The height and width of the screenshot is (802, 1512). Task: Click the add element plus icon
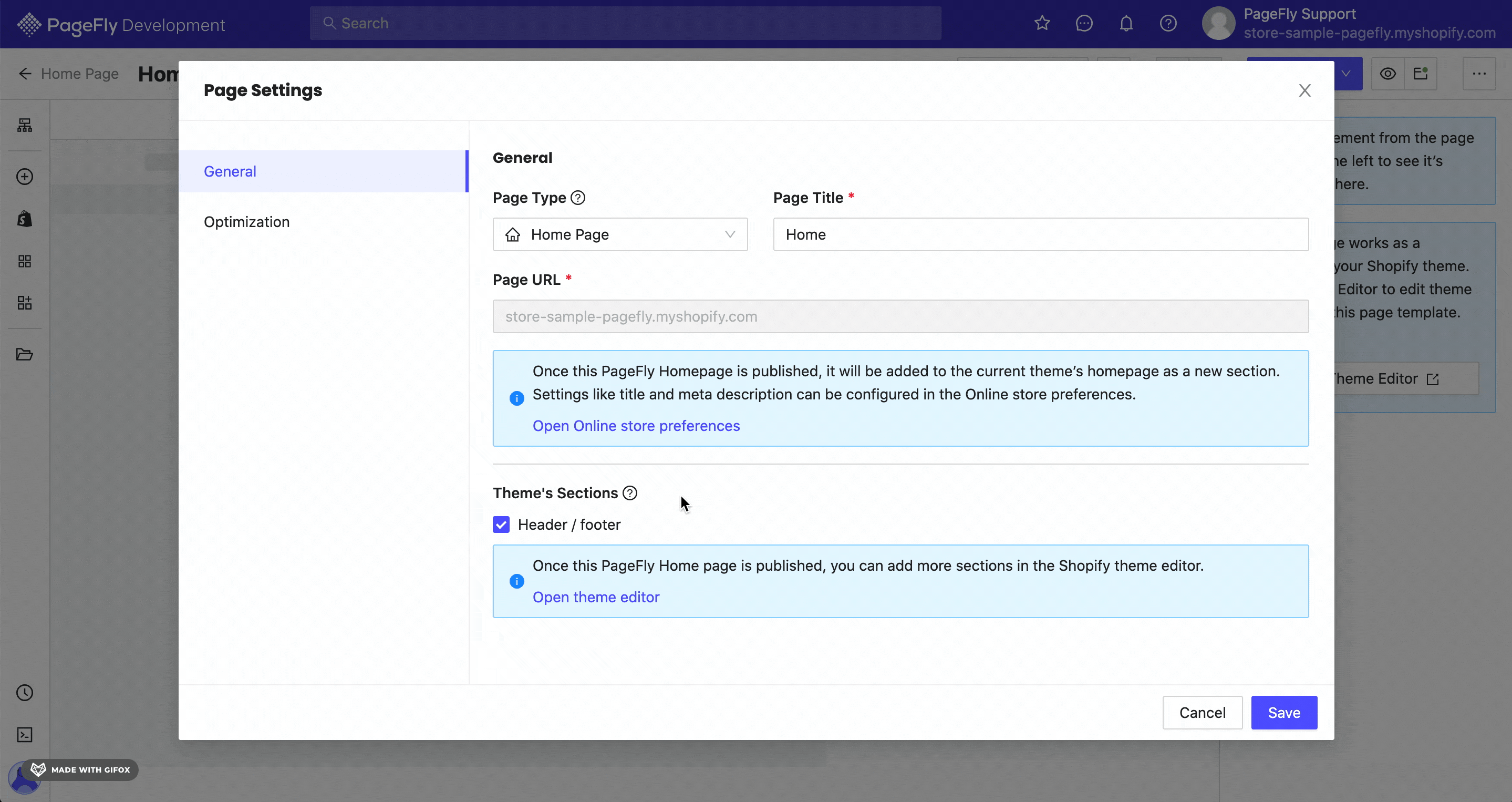(25, 177)
